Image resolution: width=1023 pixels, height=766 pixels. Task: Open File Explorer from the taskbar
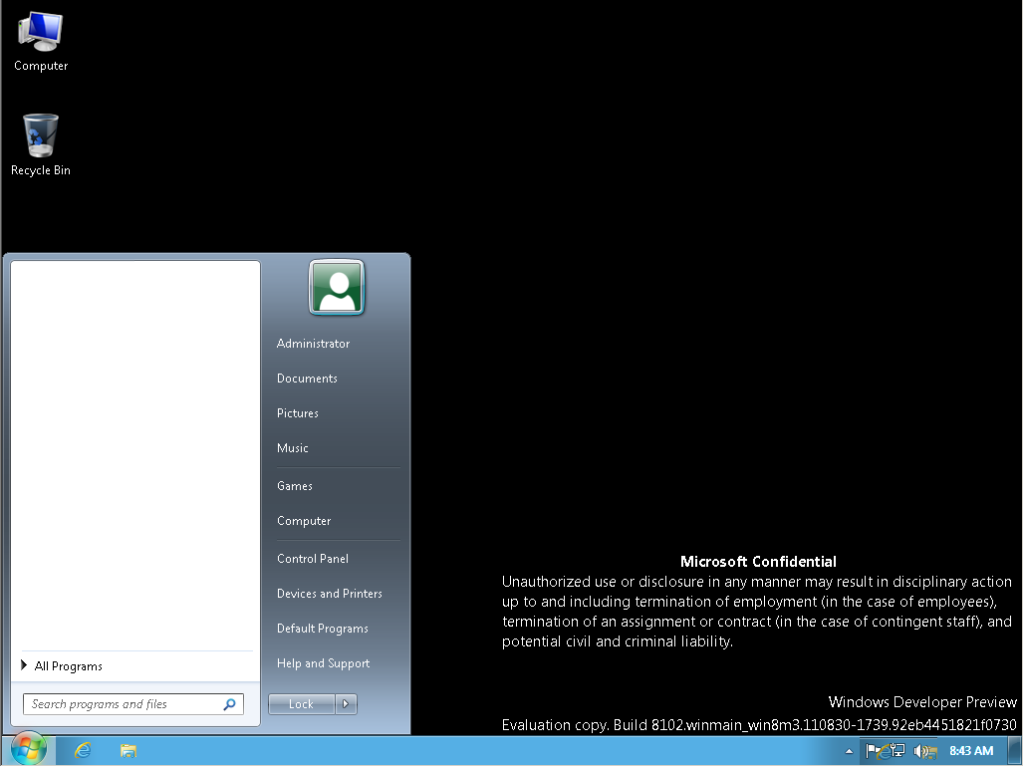128,750
